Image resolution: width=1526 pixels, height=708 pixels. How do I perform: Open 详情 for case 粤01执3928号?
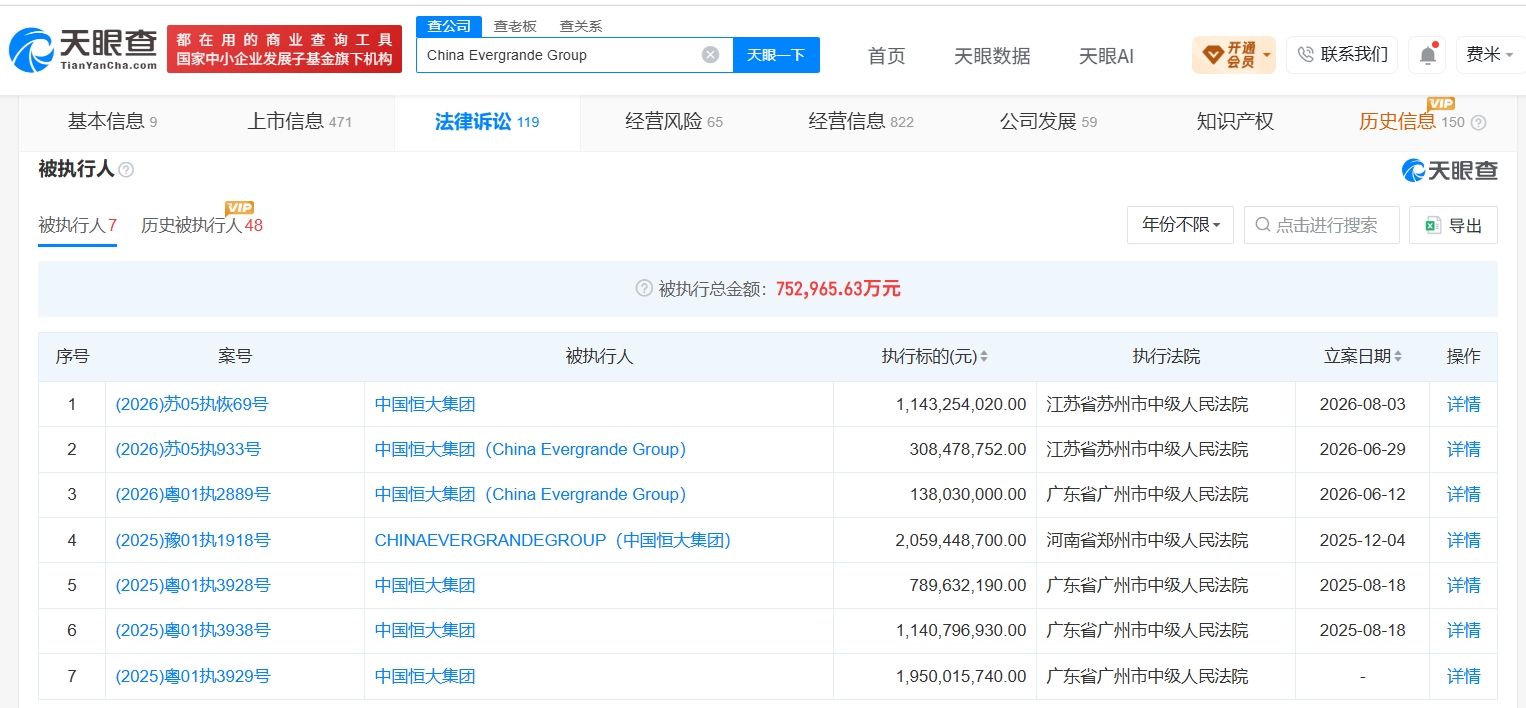[x=1464, y=585]
